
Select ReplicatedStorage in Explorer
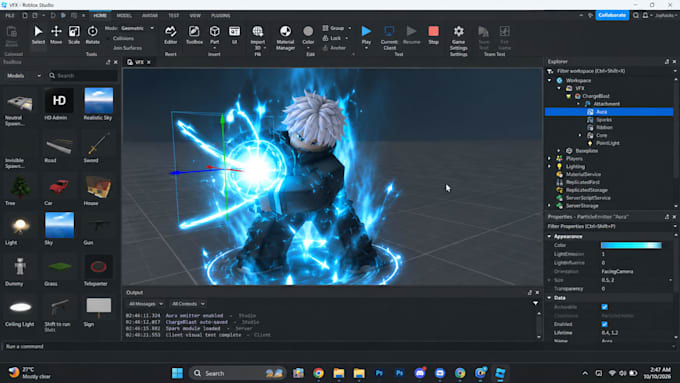pos(586,190)
